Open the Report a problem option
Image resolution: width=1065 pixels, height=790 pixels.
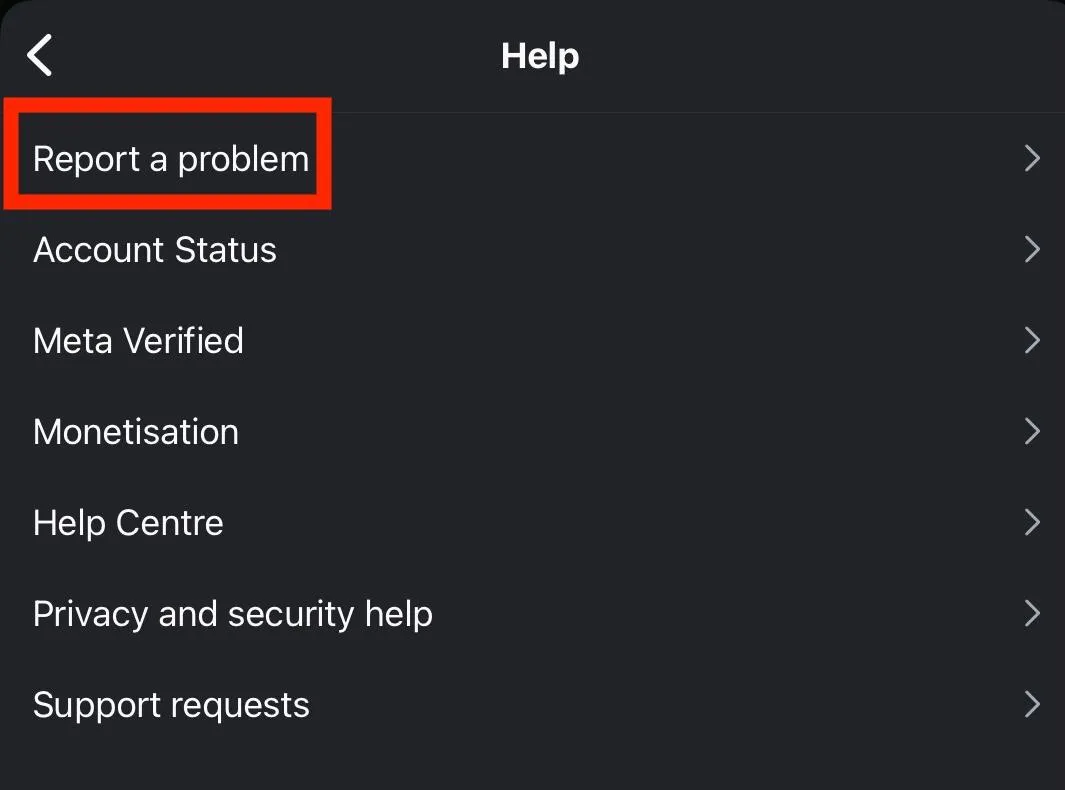pyautogui.click(x=171, y=159)
